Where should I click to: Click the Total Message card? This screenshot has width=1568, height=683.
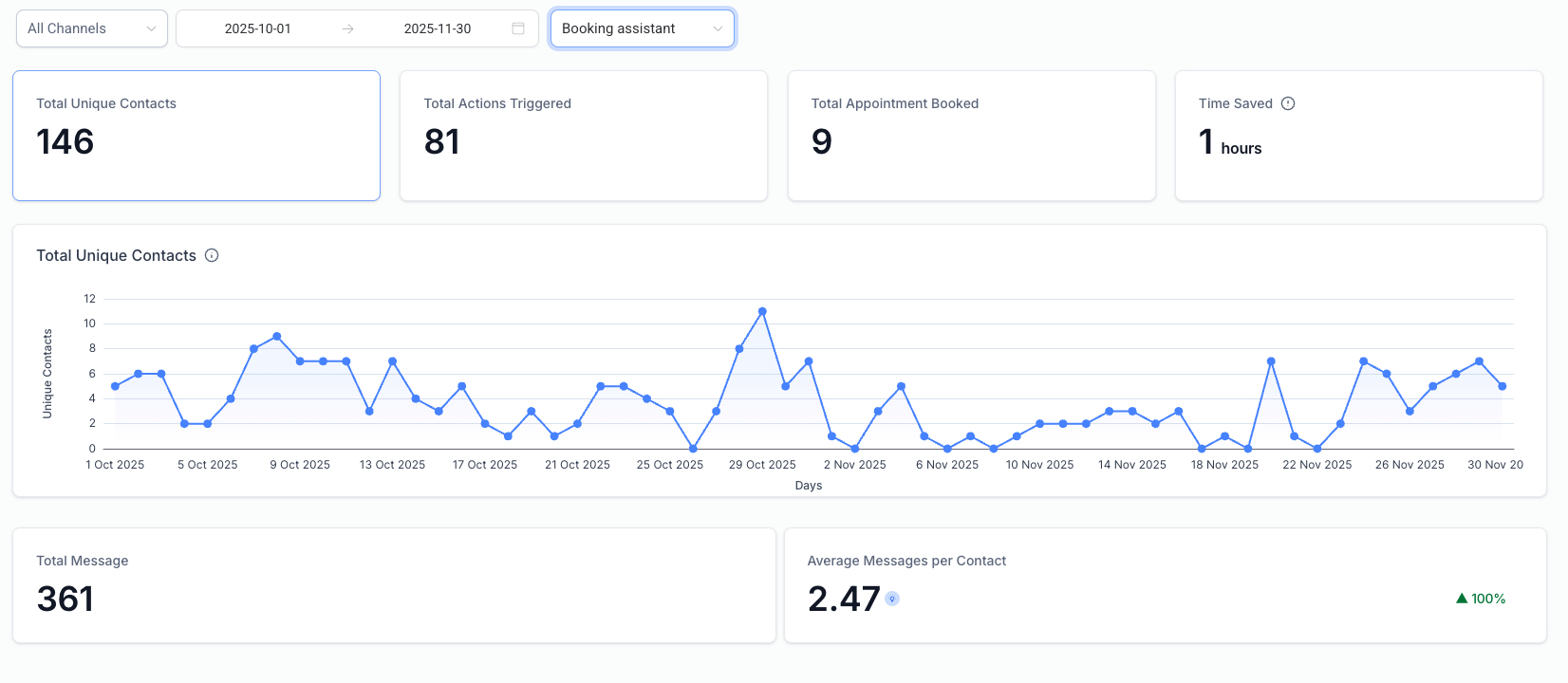point(394,585)
